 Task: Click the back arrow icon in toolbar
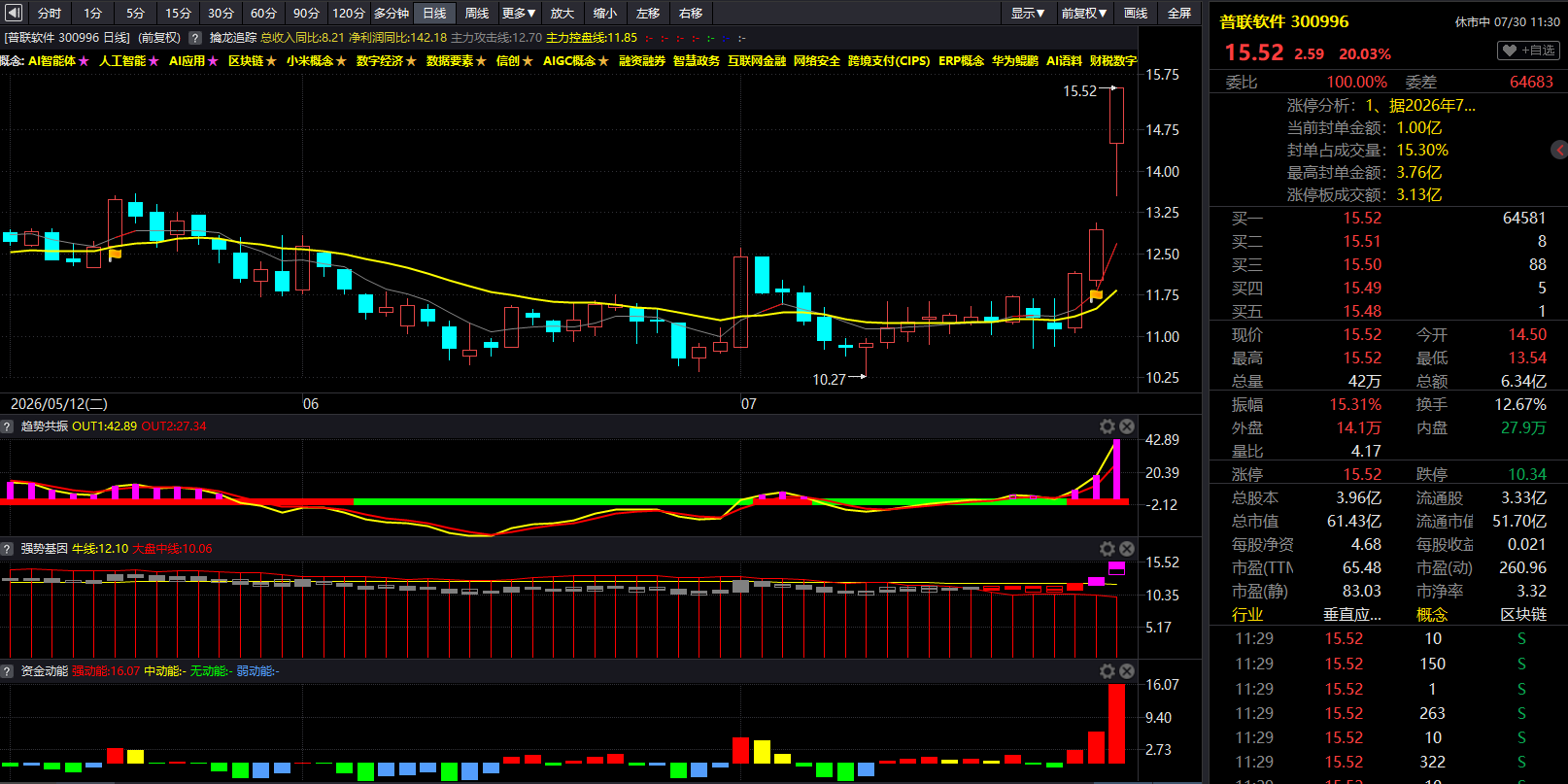[x=14, y=13]
